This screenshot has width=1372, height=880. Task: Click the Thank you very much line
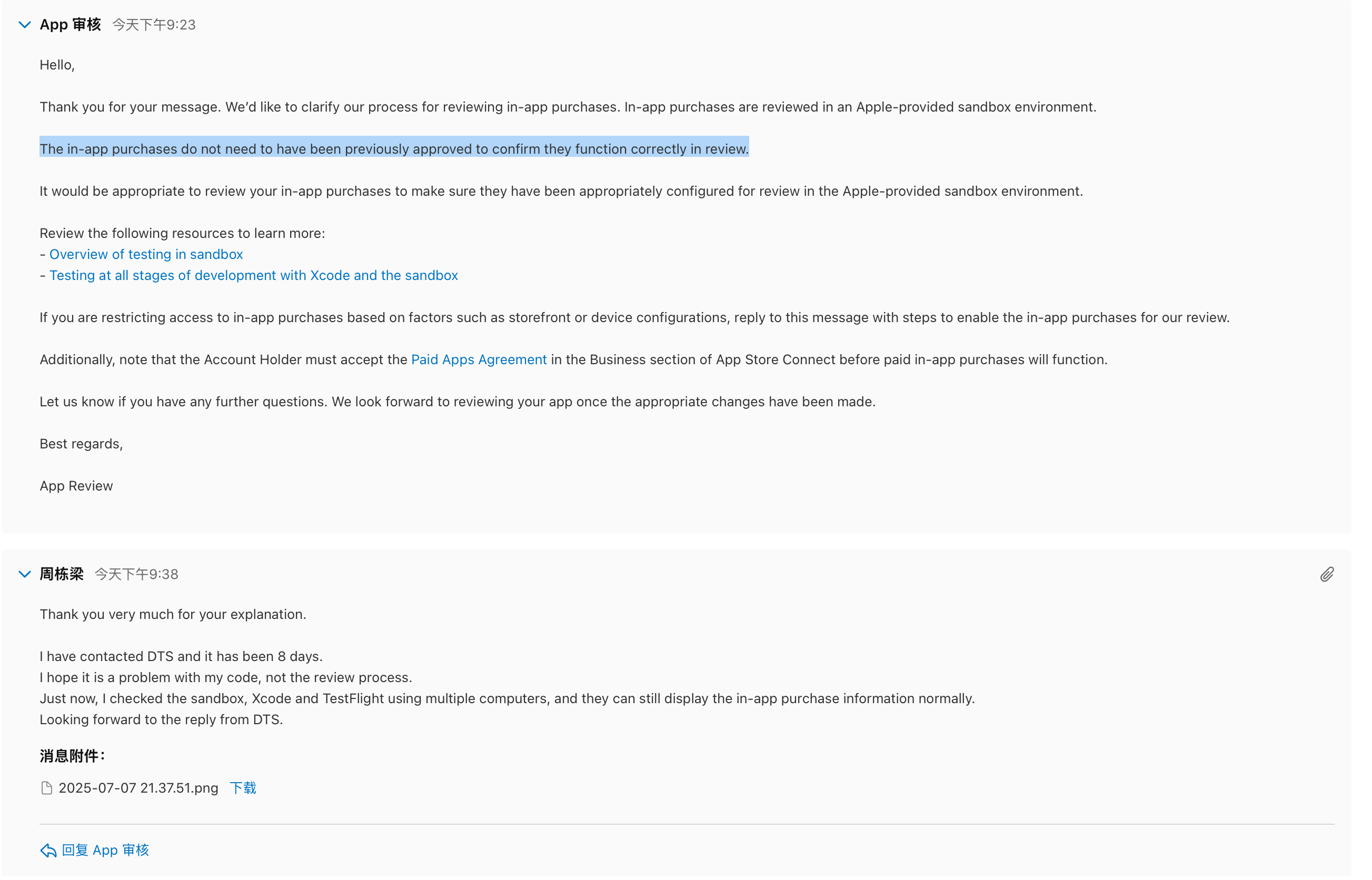(x=173, y=614)
